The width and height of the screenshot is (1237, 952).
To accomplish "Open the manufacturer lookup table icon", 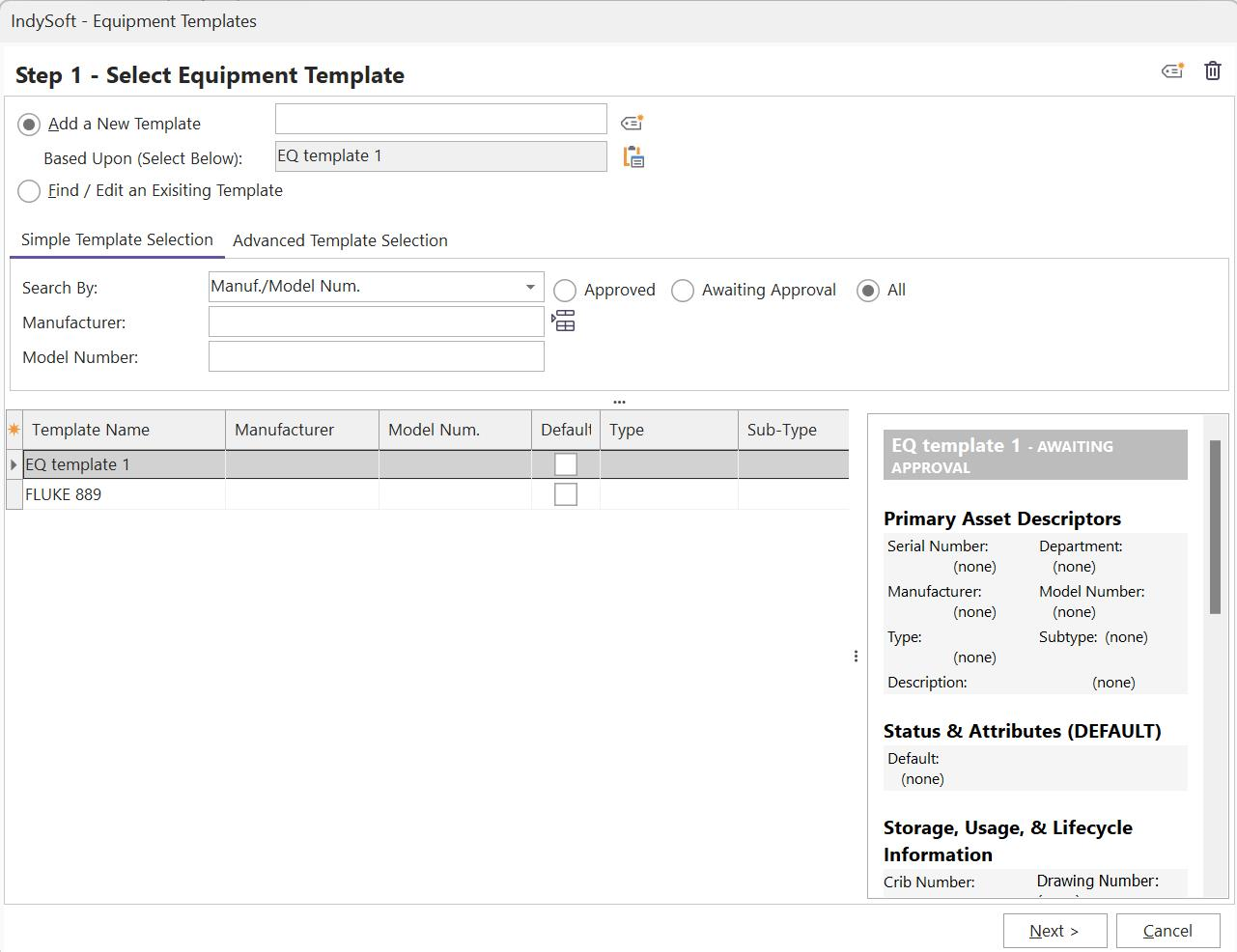I will [x=563, y=322].
